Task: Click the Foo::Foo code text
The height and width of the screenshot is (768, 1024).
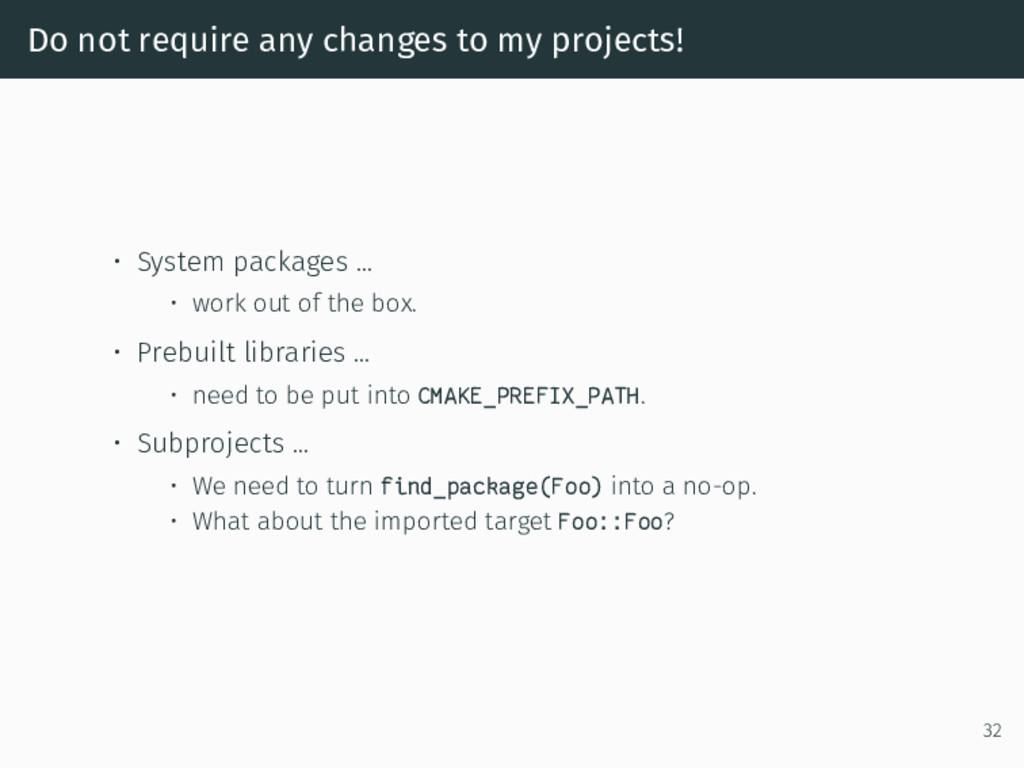Action: pos(611,522)
